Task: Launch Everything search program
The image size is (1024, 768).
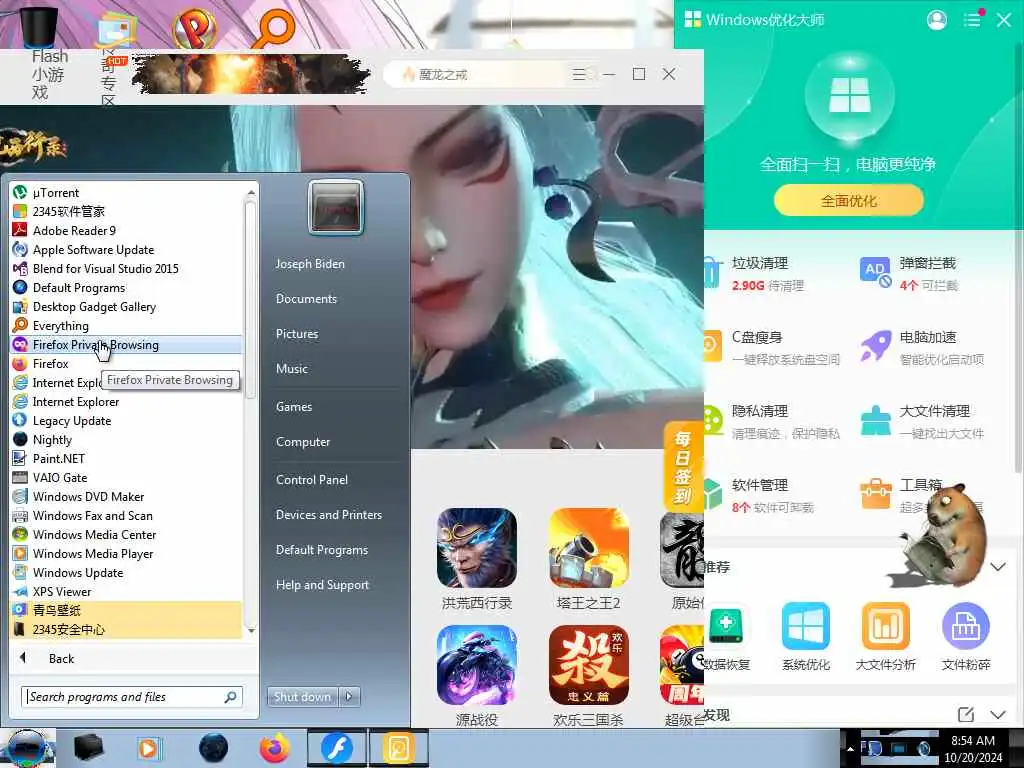Action: tap(126, 325)
